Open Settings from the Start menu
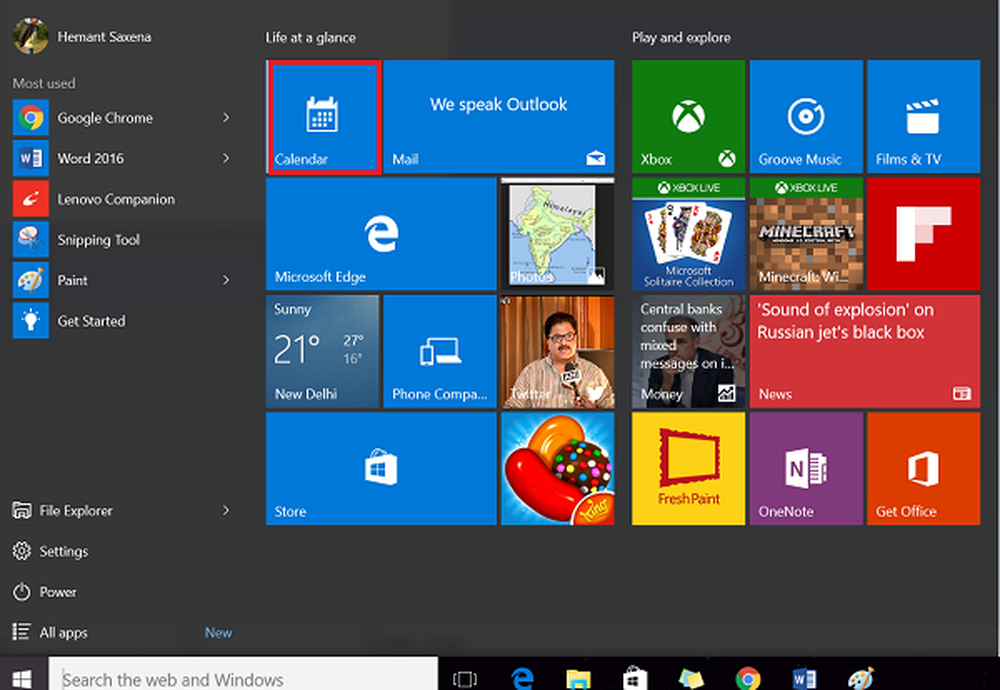The height and width of the screenshot is (690, 1000). [63, 552]
